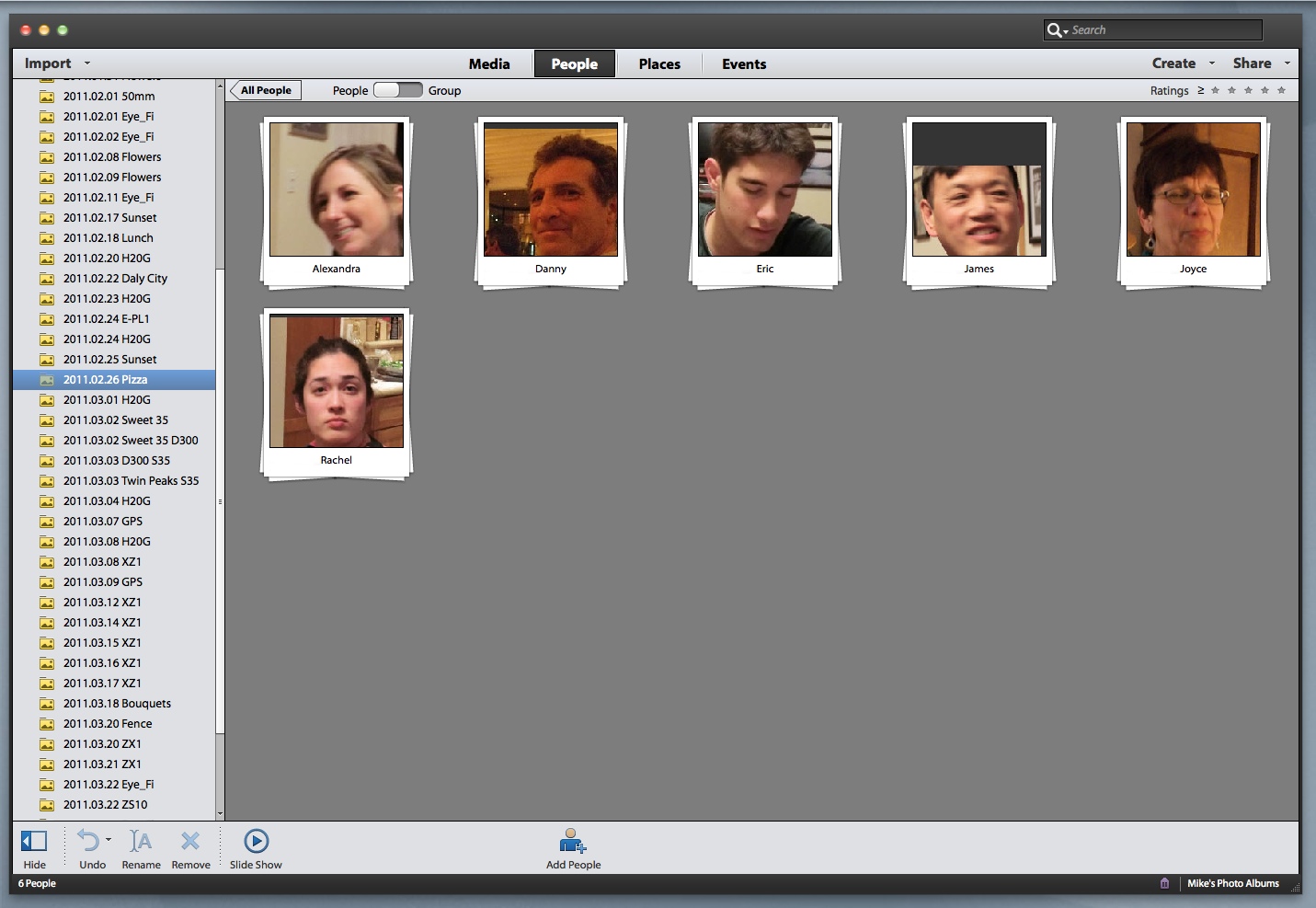Select the Rename tool icon
Screen dimensions: 1316x908
point(141,841)
